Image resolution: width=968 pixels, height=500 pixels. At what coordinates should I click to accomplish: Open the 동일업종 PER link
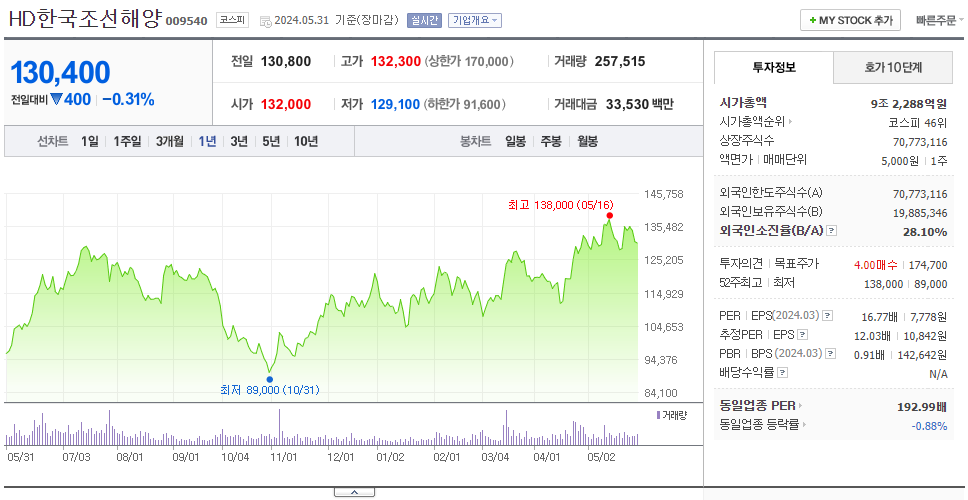tap(761, 406)
